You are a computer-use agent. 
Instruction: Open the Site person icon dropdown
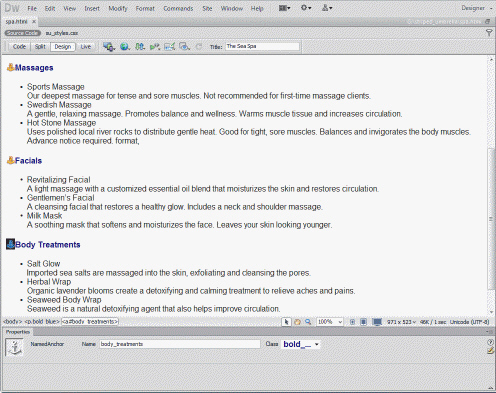tap(327, 8)
